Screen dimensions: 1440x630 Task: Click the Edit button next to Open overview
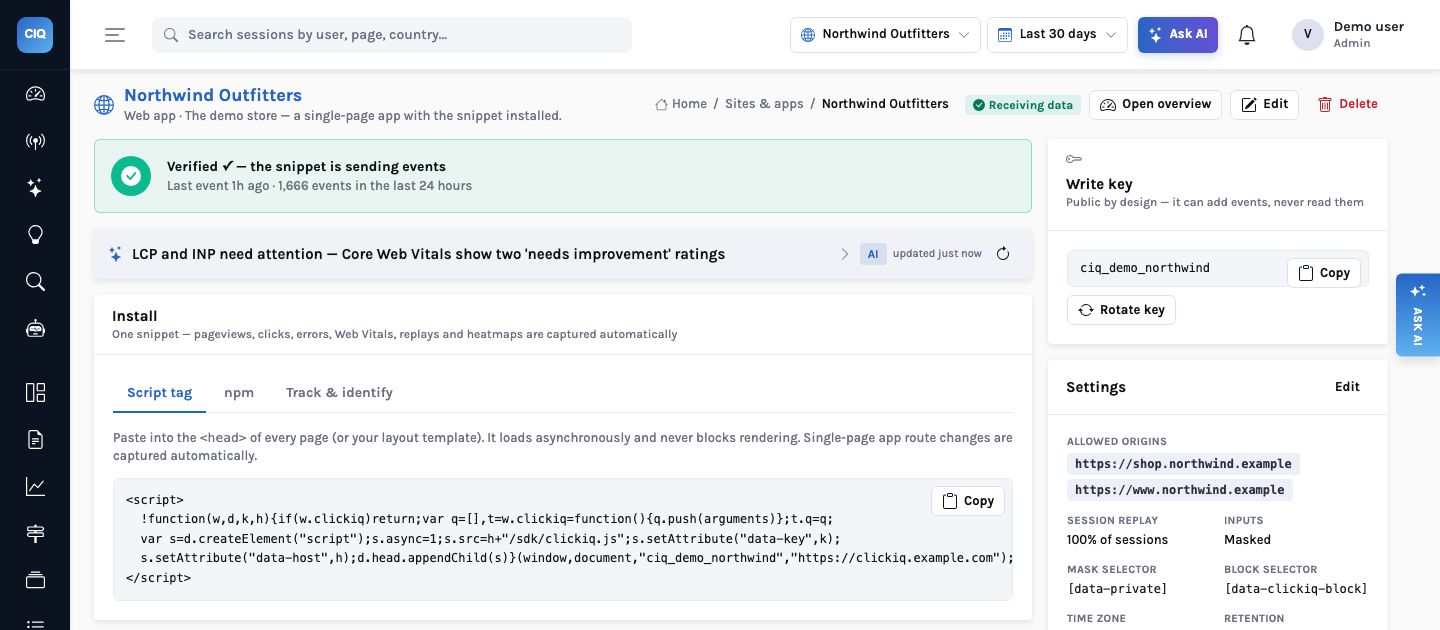[1264, 104]
